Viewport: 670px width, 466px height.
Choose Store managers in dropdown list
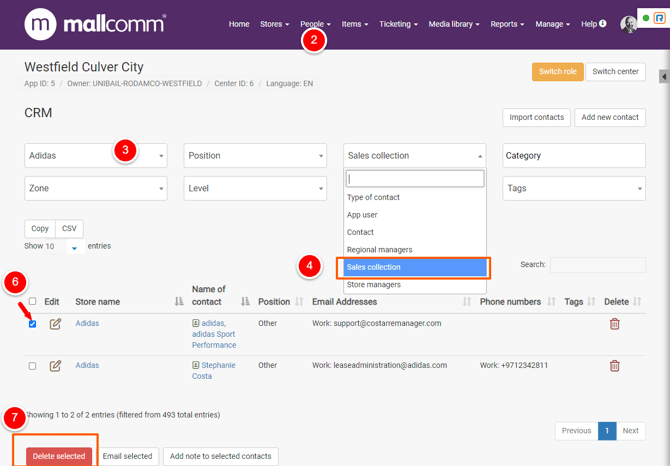[415, 284]
